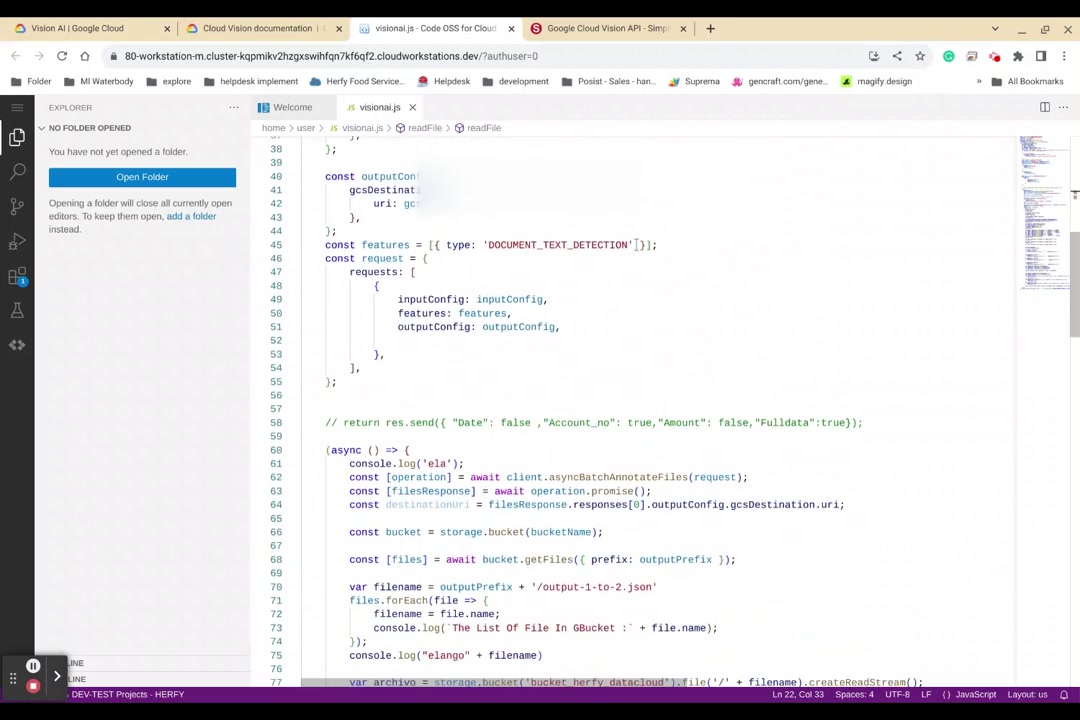Switch to Vision AI | Google Cloud tab
1080x720 pixels.
pos(92,28)
